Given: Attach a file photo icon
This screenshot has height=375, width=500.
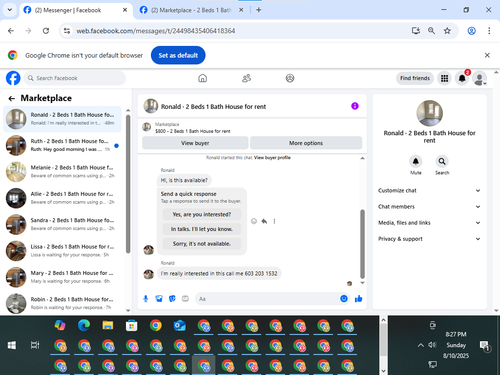Looking at the screenshot, I should coord(159,299).
